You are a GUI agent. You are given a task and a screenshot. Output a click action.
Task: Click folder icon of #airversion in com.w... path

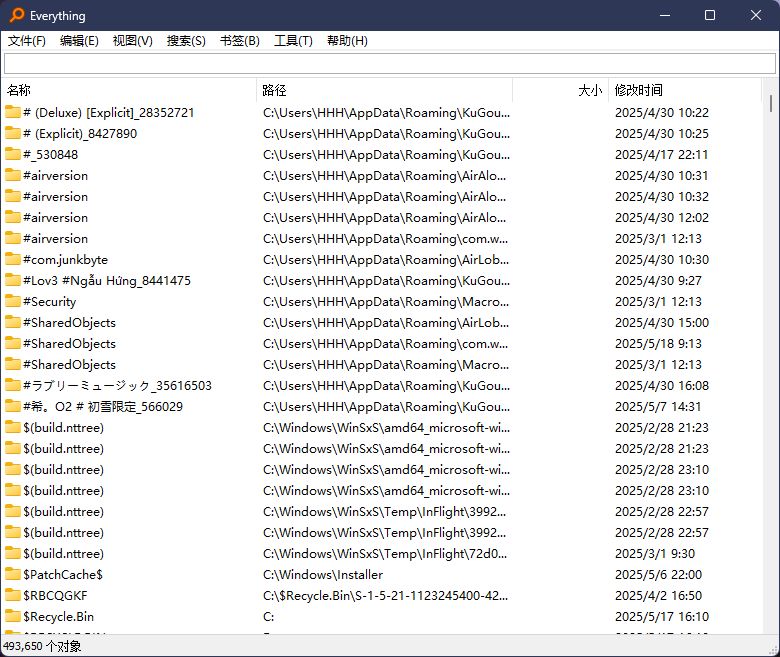coord(12,238)
